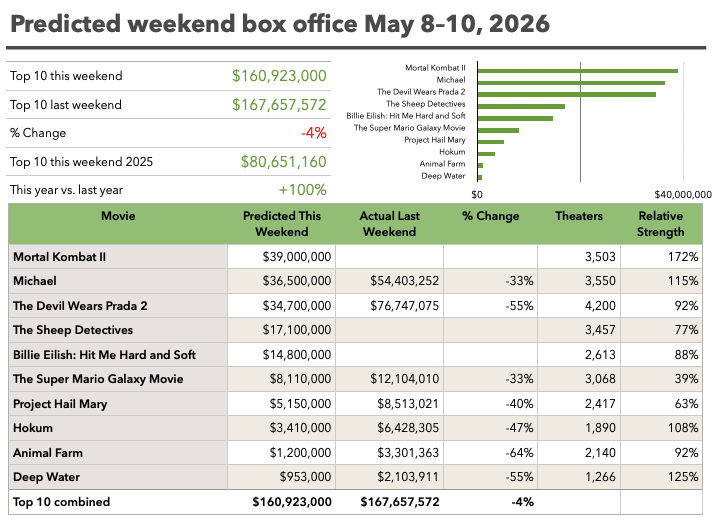
Task: Click combined actual total $167,657,572 in table
Action: [x=399, y=502]
